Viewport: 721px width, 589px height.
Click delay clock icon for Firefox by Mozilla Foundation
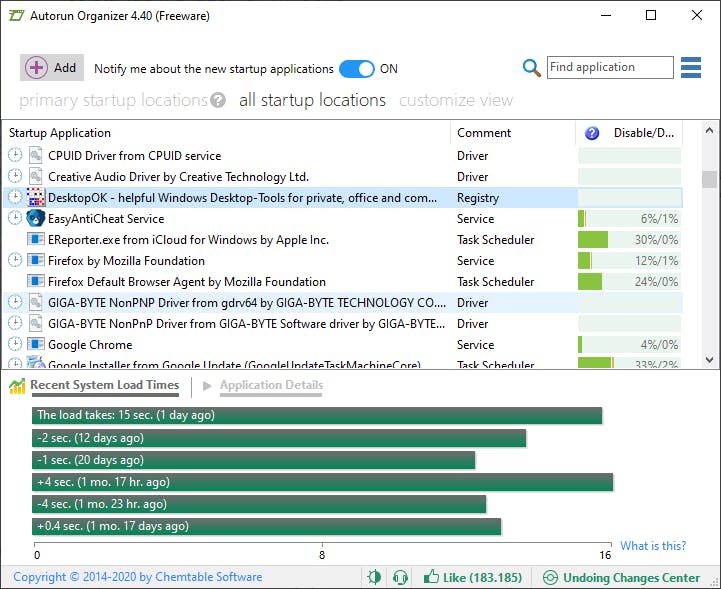pyautogui.click(x=15, y=261)
